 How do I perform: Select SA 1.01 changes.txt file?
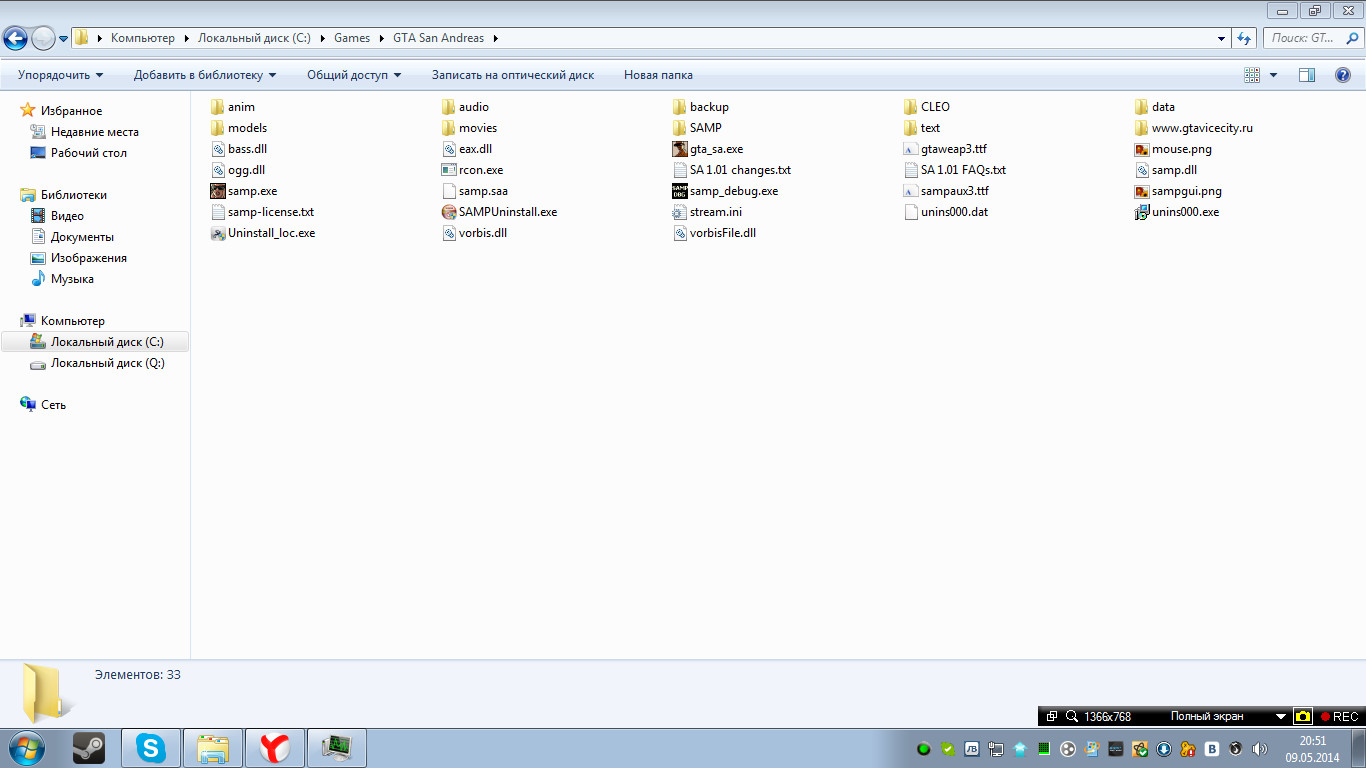pos(731,170)
